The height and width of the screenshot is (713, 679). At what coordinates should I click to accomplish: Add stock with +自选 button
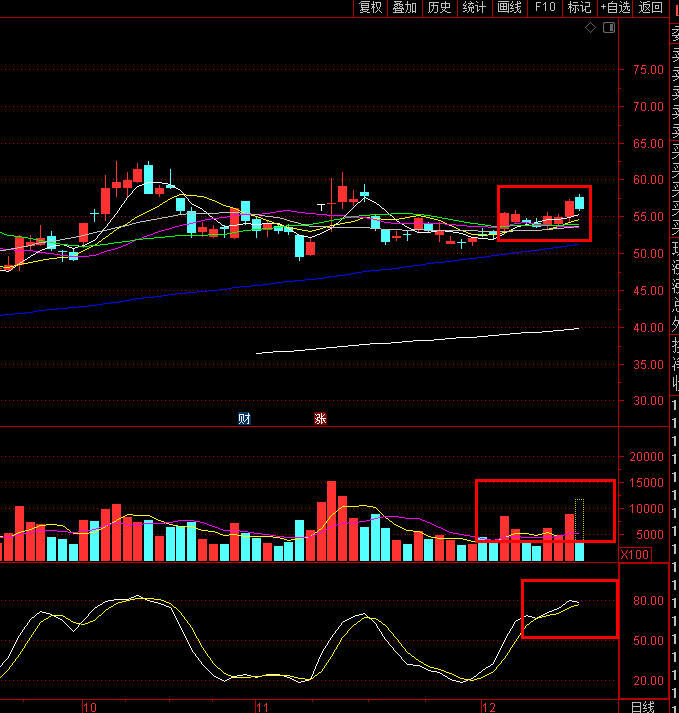615,8
